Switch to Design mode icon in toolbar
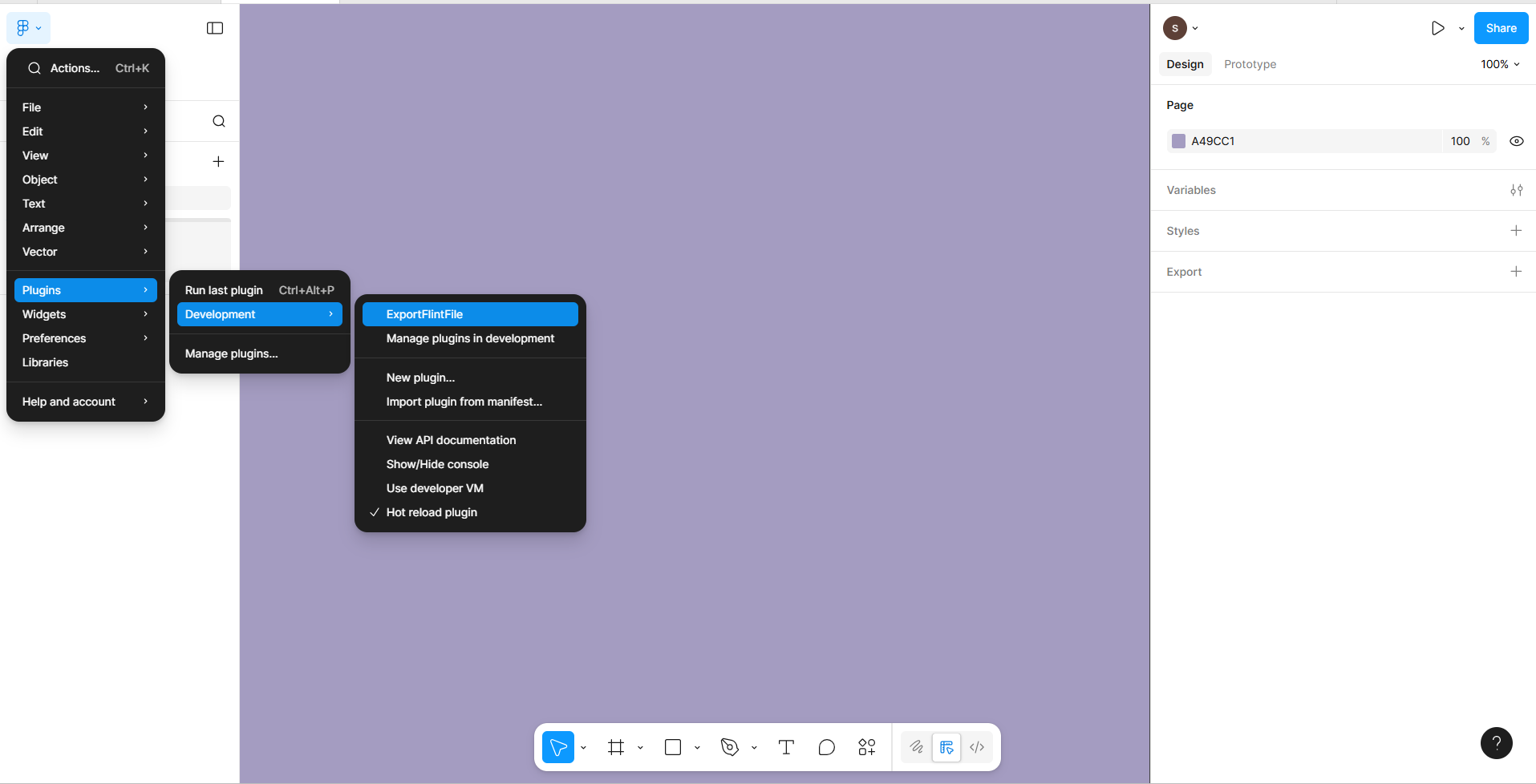Screen dimensions: 1536x784 [x=946, y=747]
